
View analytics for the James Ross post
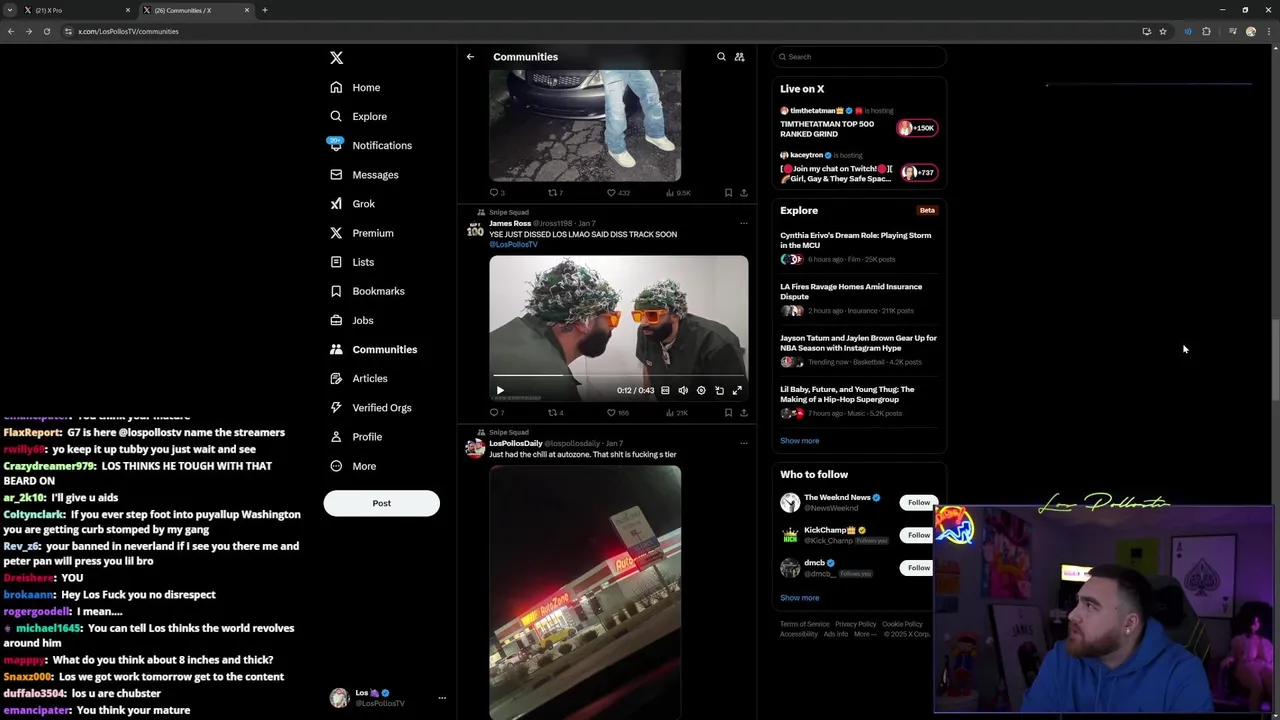coord(676,413)
